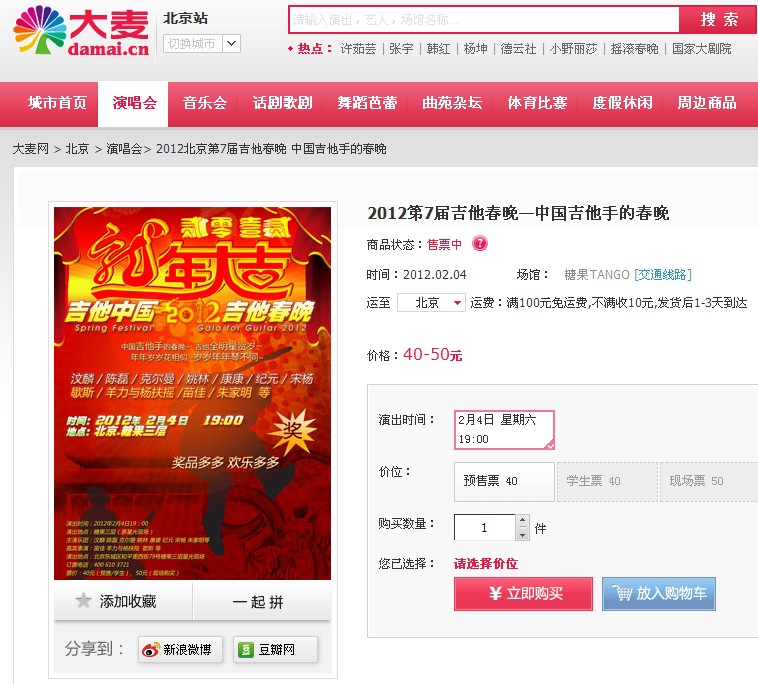
Task: Select the 现场票 50 price option
Action: click(709, 481)
